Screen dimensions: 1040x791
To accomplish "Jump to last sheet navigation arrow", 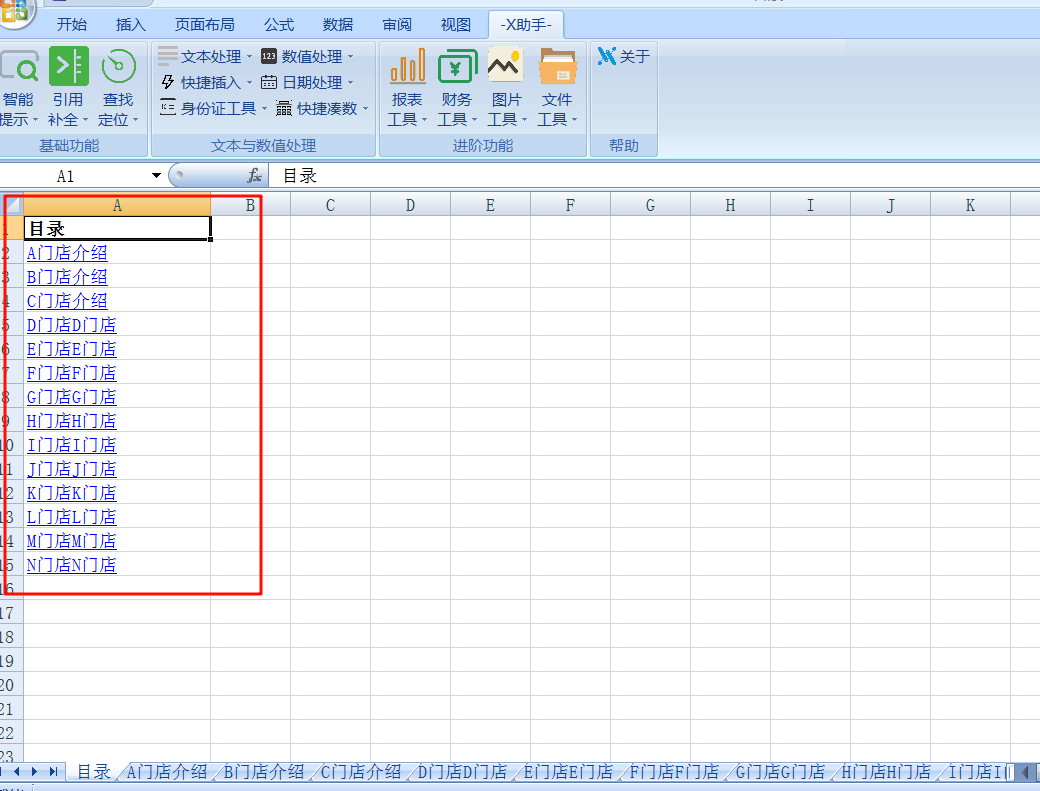I will coord(53,772).
